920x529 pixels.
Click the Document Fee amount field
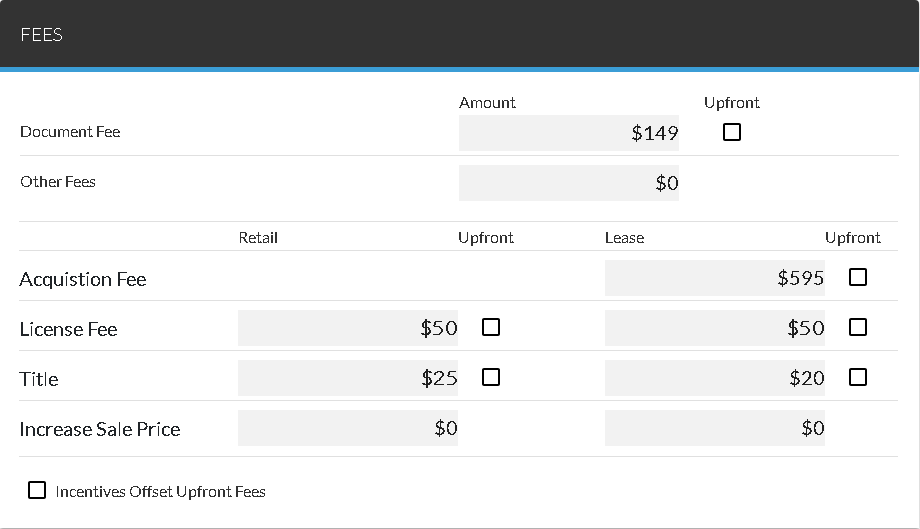coord(568,133)
